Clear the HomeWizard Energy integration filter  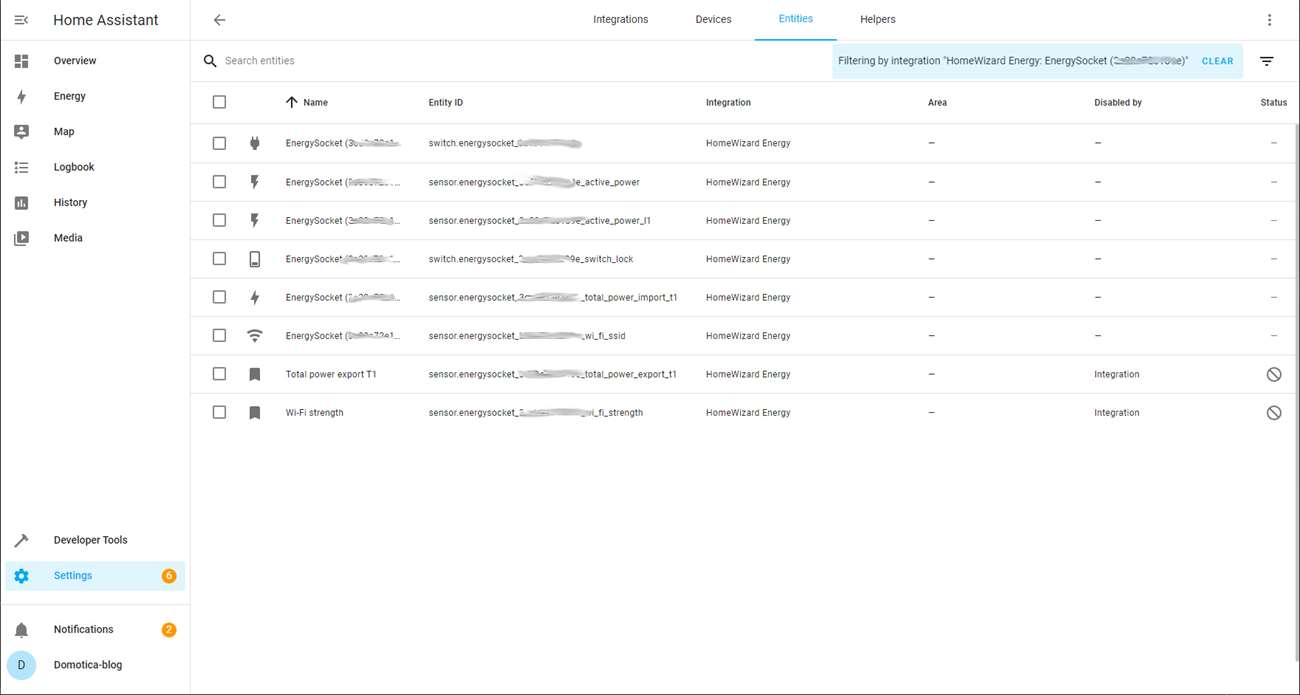[x=1217, y=61]
